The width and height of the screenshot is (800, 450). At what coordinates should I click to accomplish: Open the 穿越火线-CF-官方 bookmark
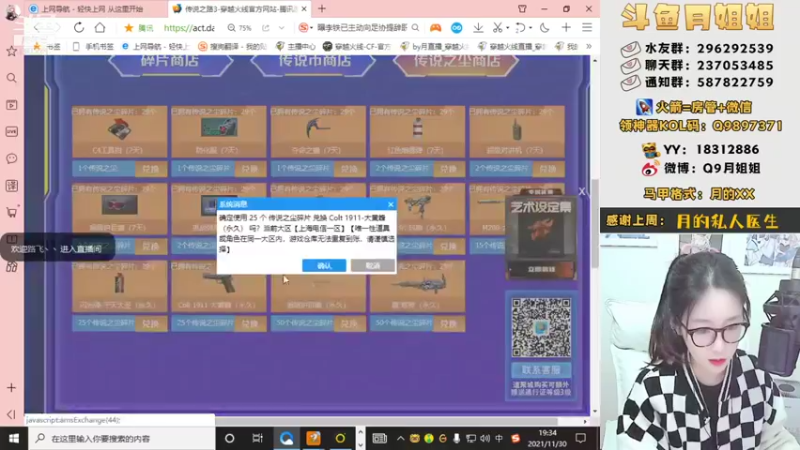point(357,46)
